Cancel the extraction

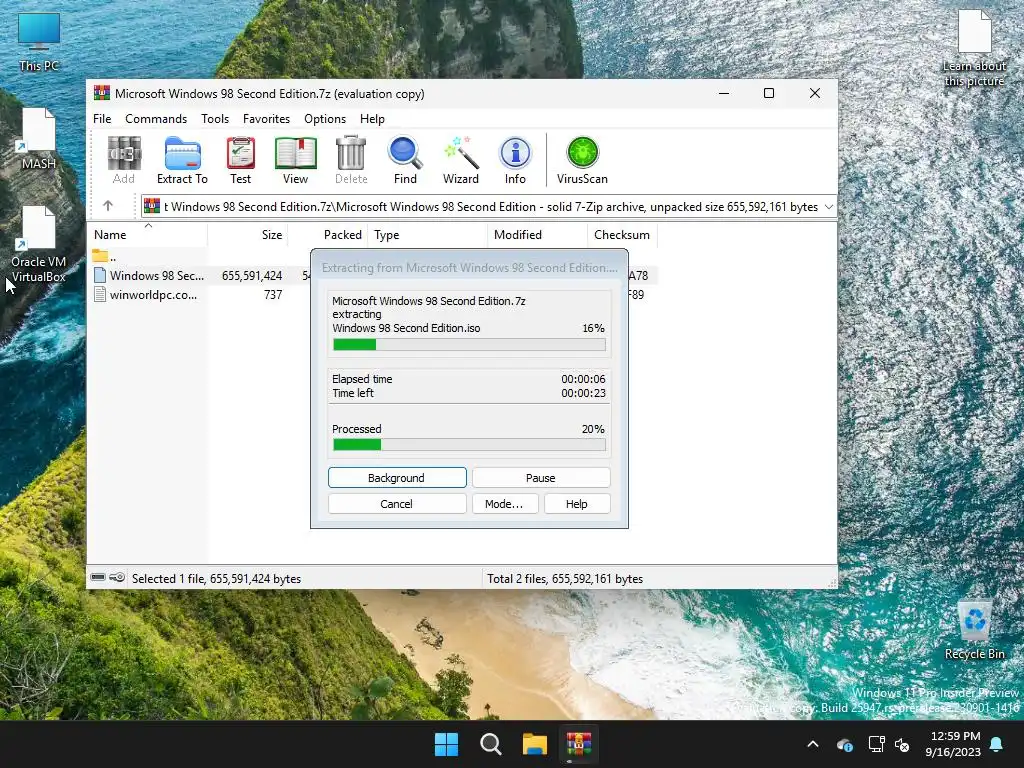point(397,504)
